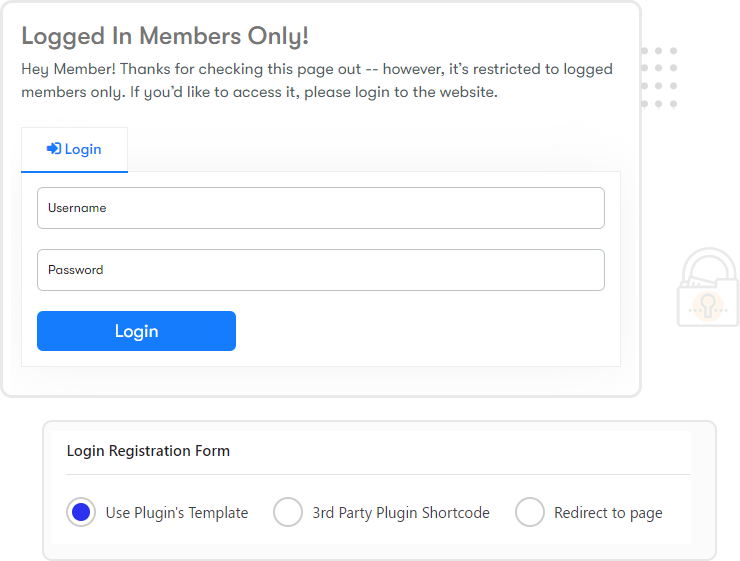The width and height of the screenshot is (740, 561).
Task: Click the Password placeholder text
Action: pos(76,270)
